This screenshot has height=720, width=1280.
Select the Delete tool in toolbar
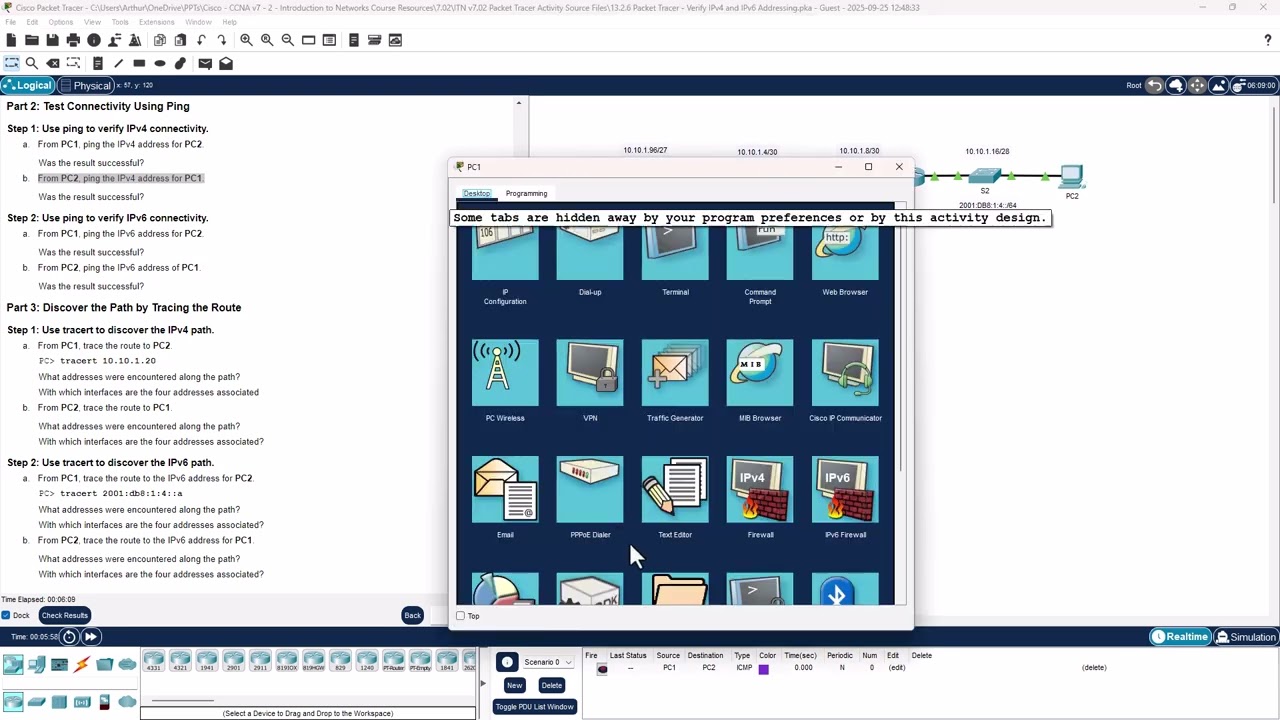[53, 63]
